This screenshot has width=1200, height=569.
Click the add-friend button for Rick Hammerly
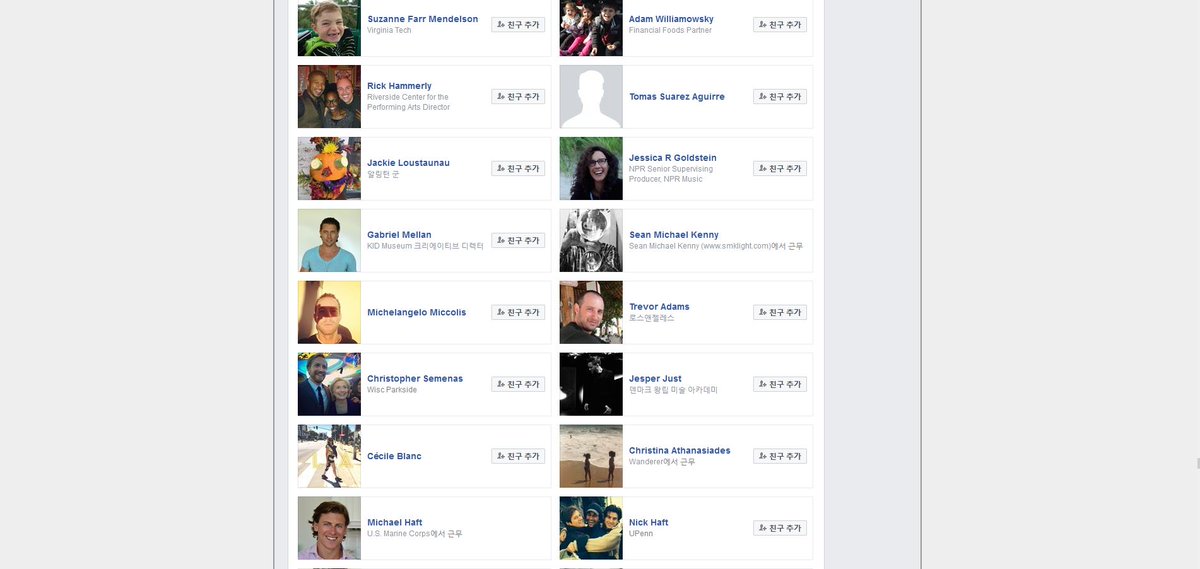518,97
